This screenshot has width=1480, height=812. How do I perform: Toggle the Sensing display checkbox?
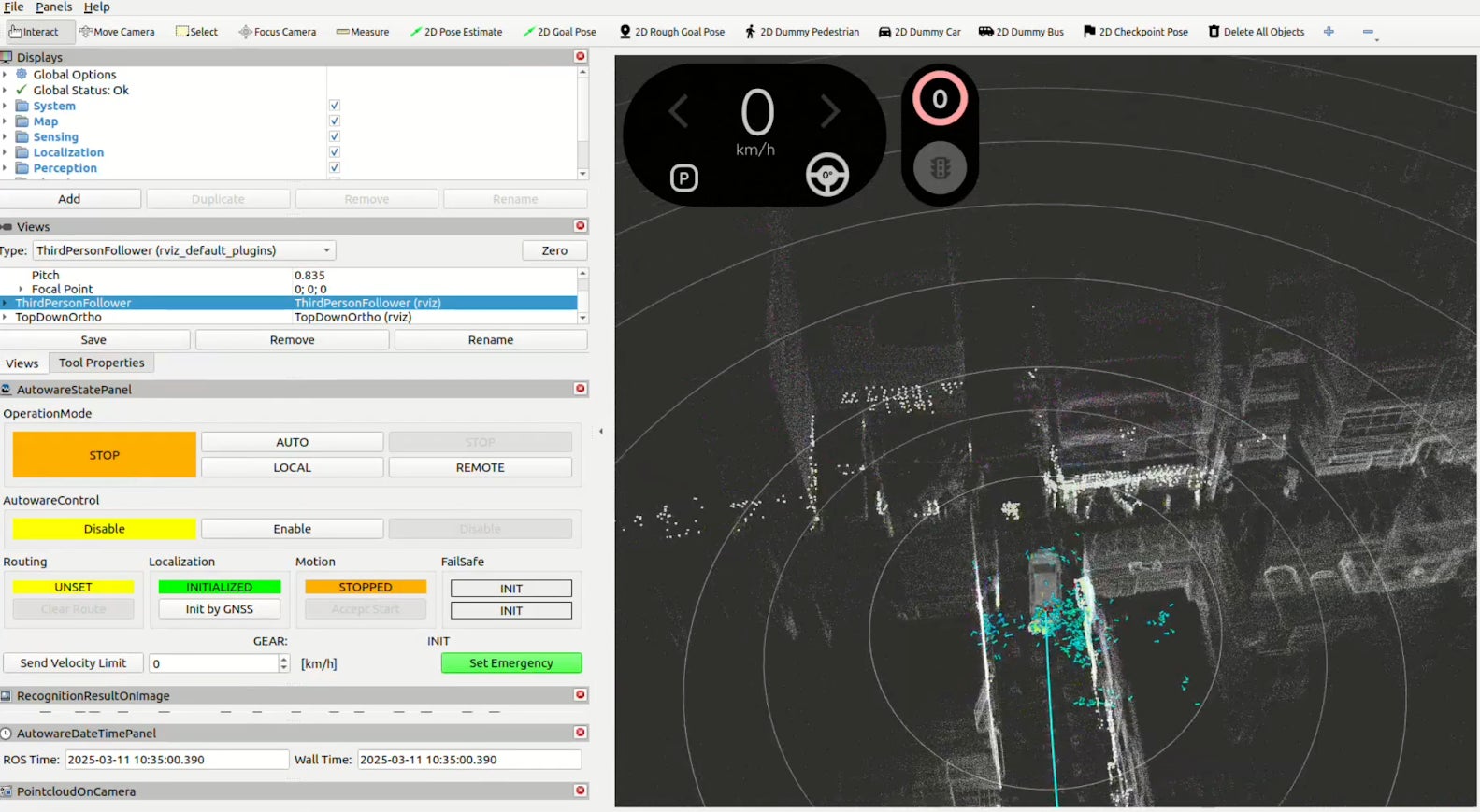[x=334, y=136]
